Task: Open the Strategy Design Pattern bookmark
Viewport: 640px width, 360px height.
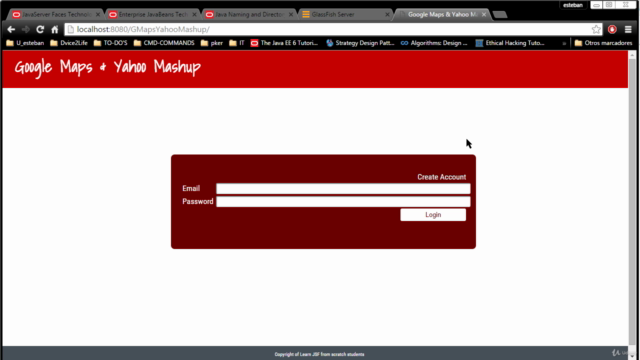Action: (x=360, y=43)
